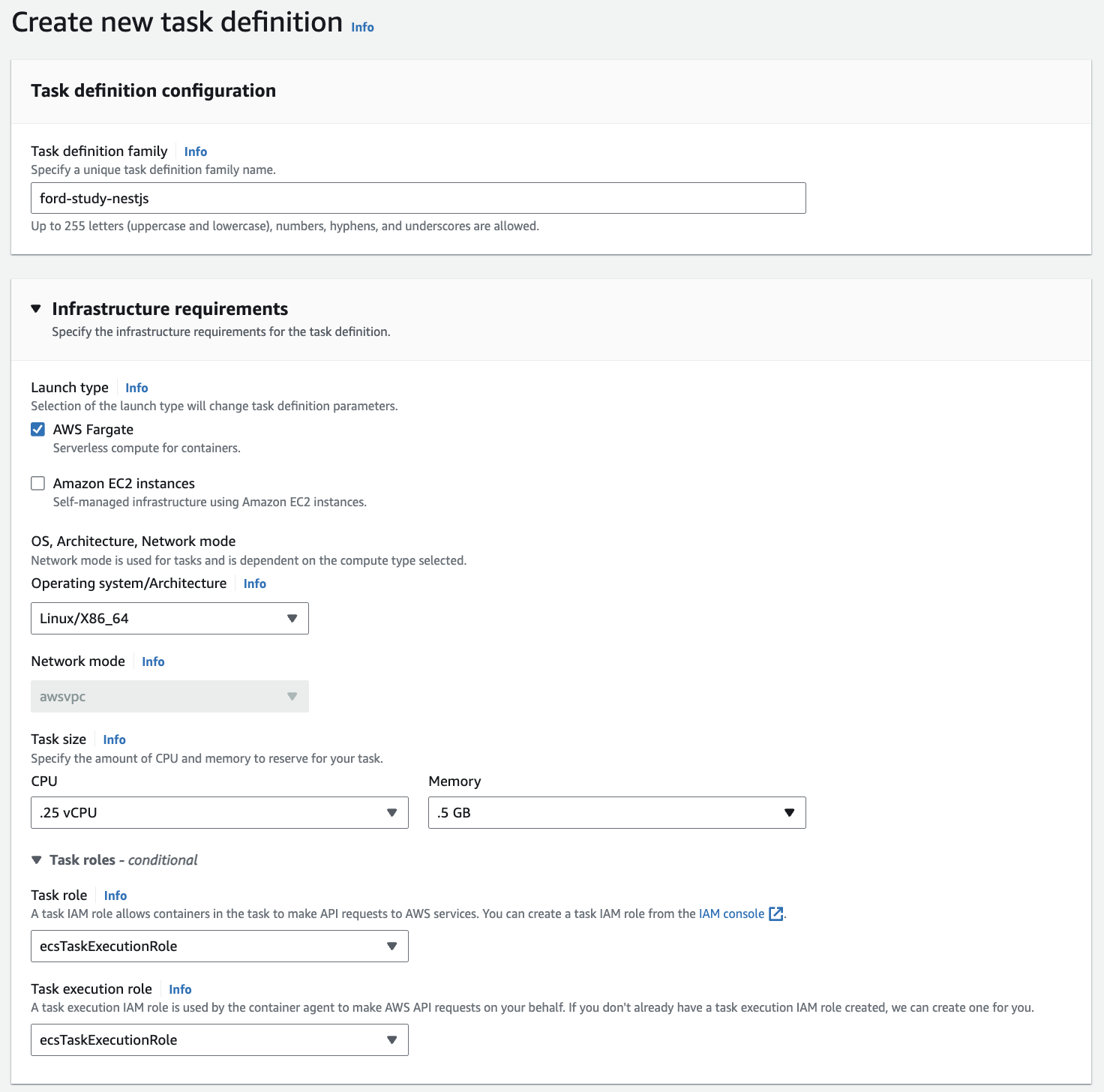Open Info beside Network mode
Viewport: 1104px width, 1092px height.
[153, 661]
